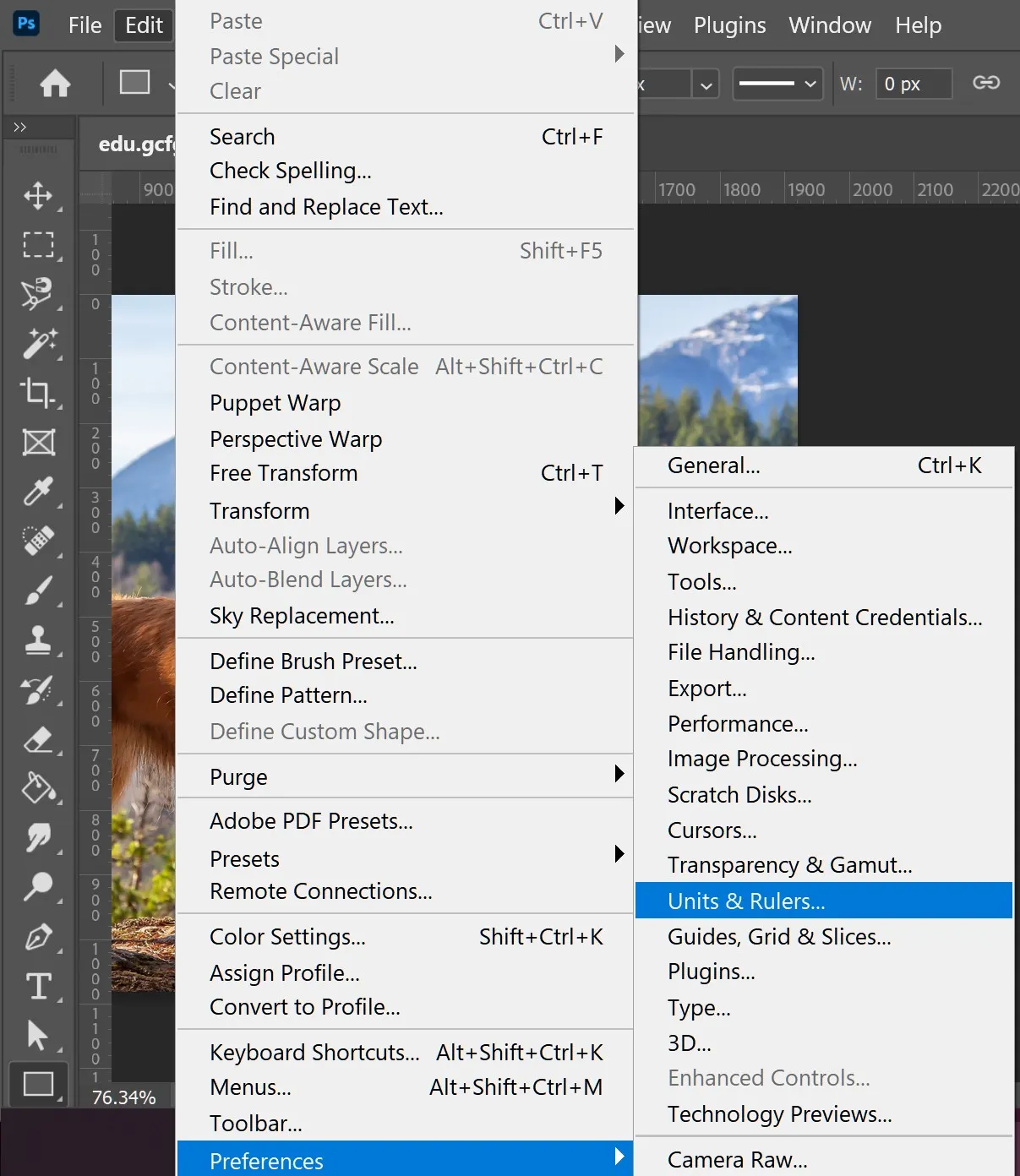This screenshot has width=1020, height=1176.
Task: Toggle the link width and height icon
Action: 986,83
